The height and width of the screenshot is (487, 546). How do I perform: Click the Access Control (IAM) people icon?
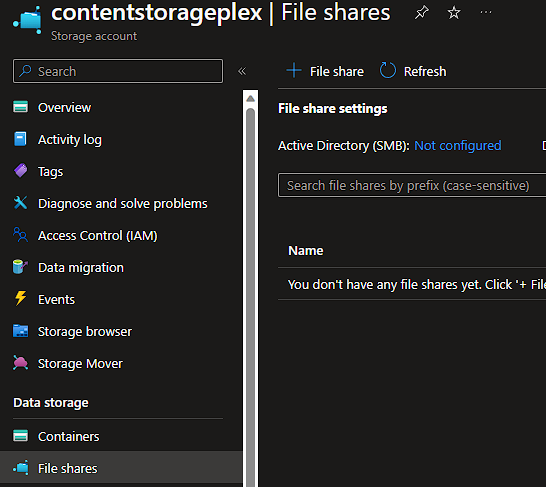[21, 235]
